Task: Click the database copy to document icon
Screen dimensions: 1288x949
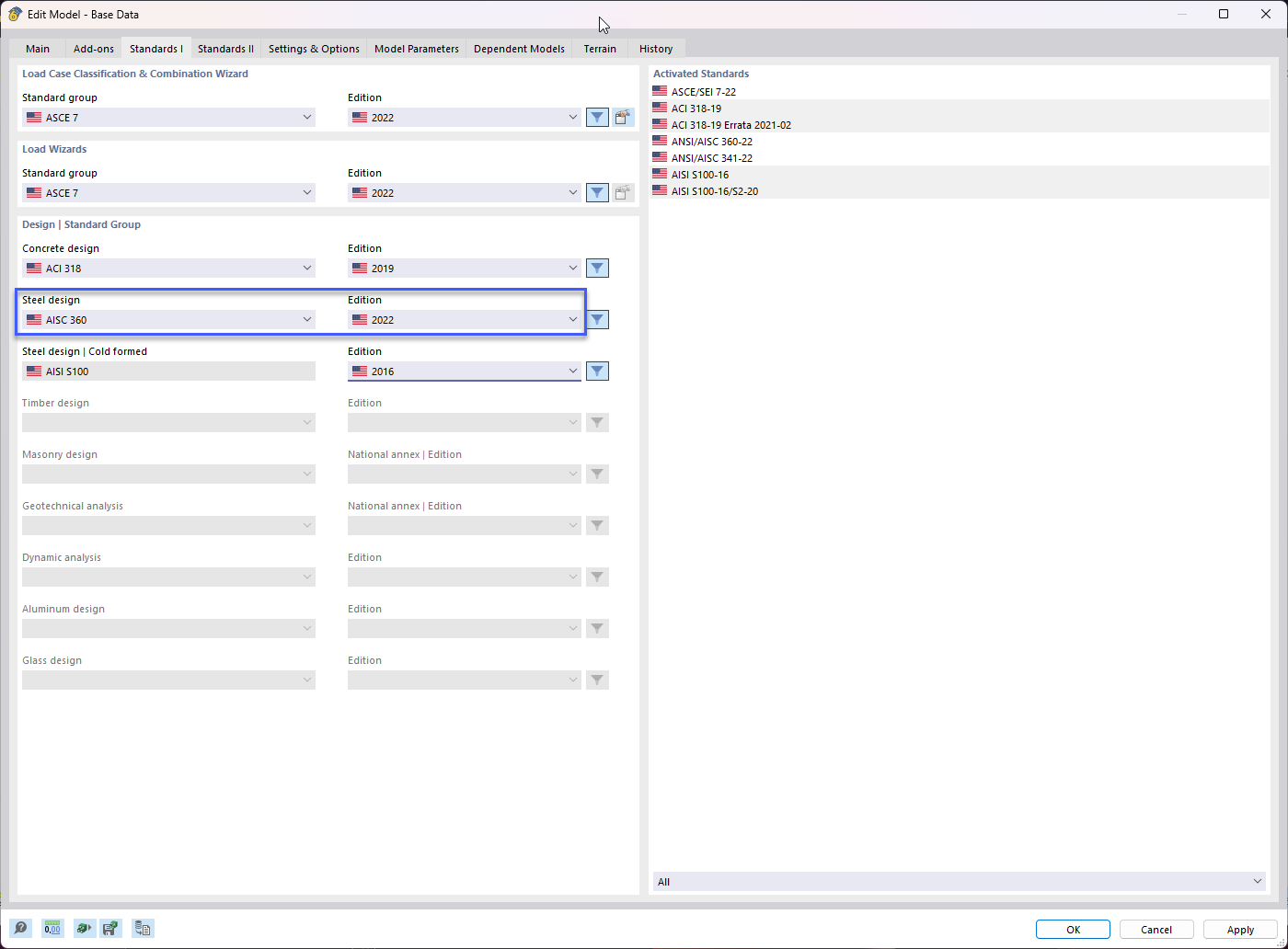Action: [x=143, y=929]
